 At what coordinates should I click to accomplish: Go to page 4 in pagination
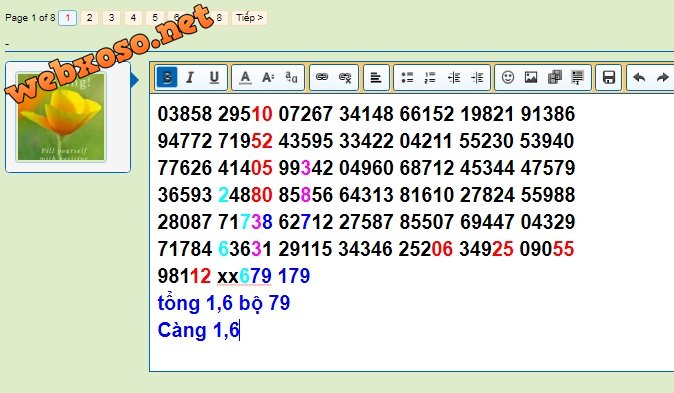point(133,18)
